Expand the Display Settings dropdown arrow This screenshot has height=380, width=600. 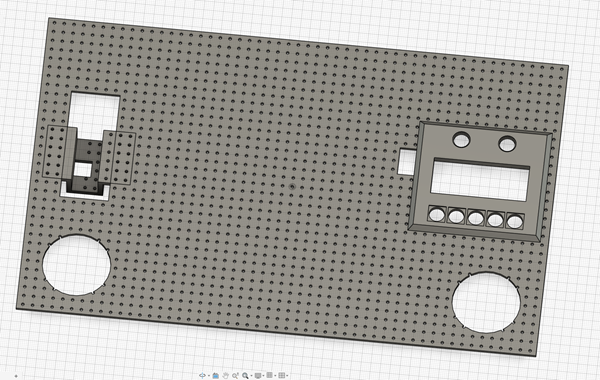pos(263,375)
